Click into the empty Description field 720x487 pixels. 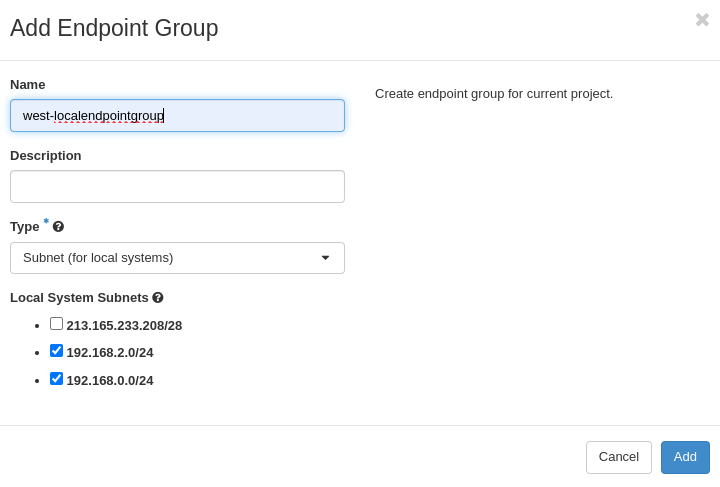[x=177, y=187]
